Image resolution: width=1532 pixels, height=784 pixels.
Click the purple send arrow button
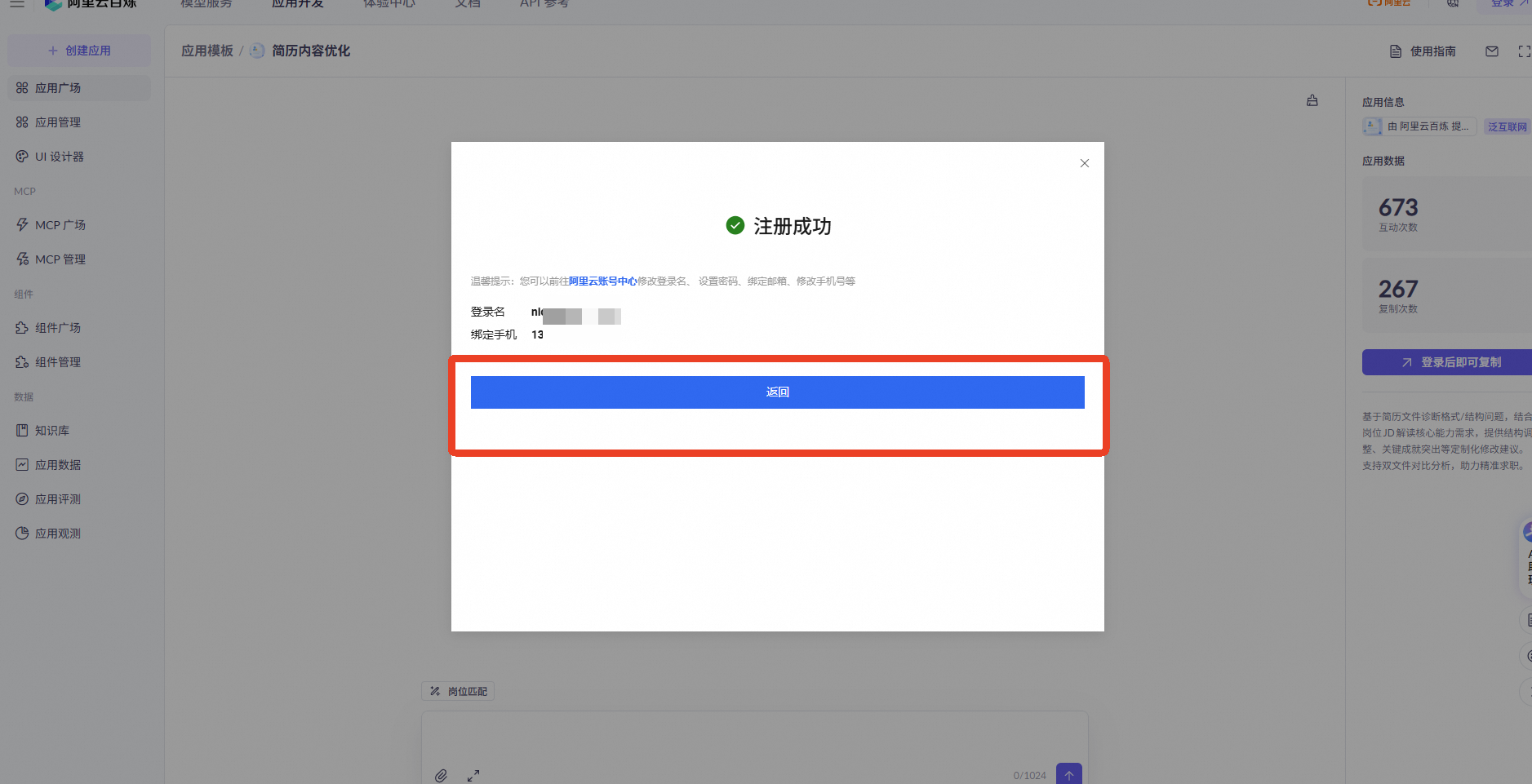(x=1069, y=774)
